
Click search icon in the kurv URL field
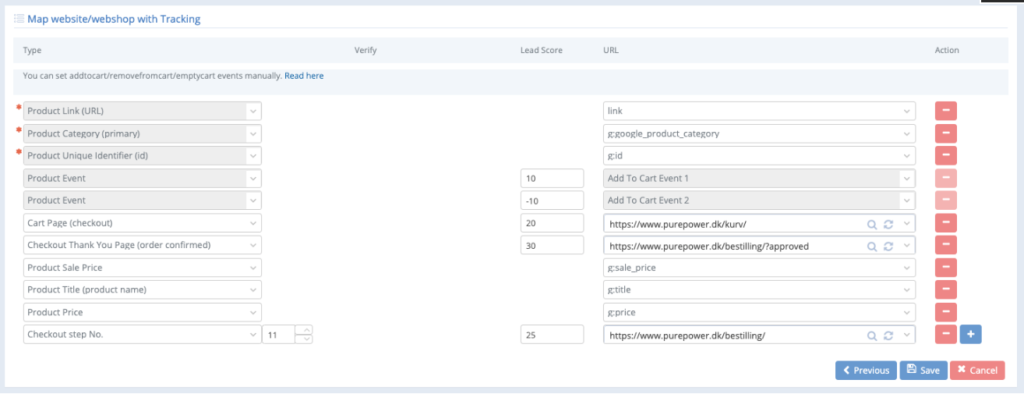[871, 224]
